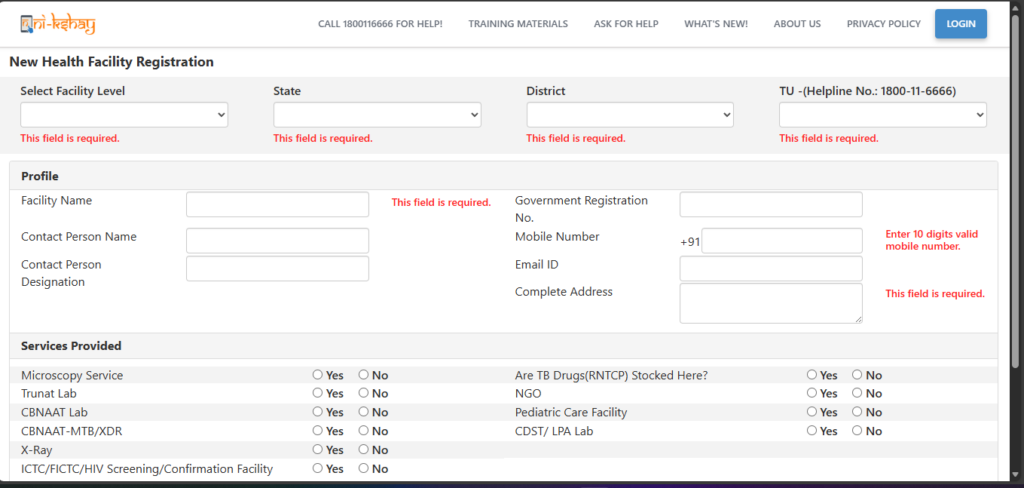Click the Email ID input field

770,268
